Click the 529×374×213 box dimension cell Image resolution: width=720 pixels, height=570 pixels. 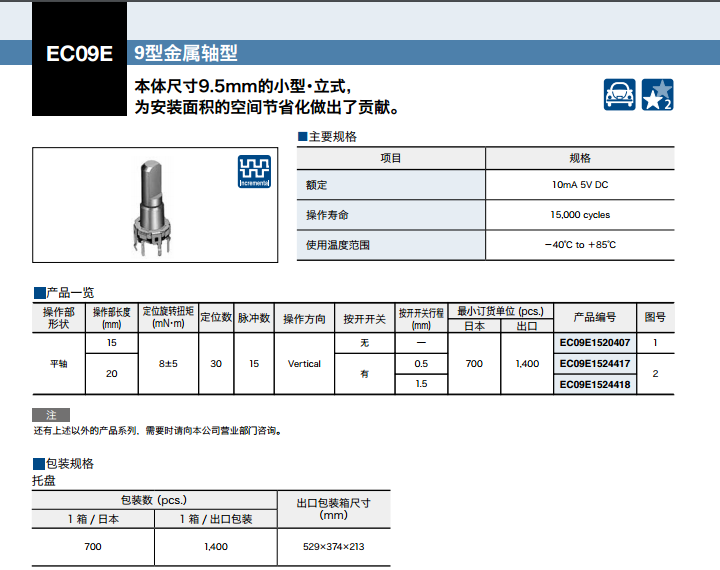tap(333, 547)
